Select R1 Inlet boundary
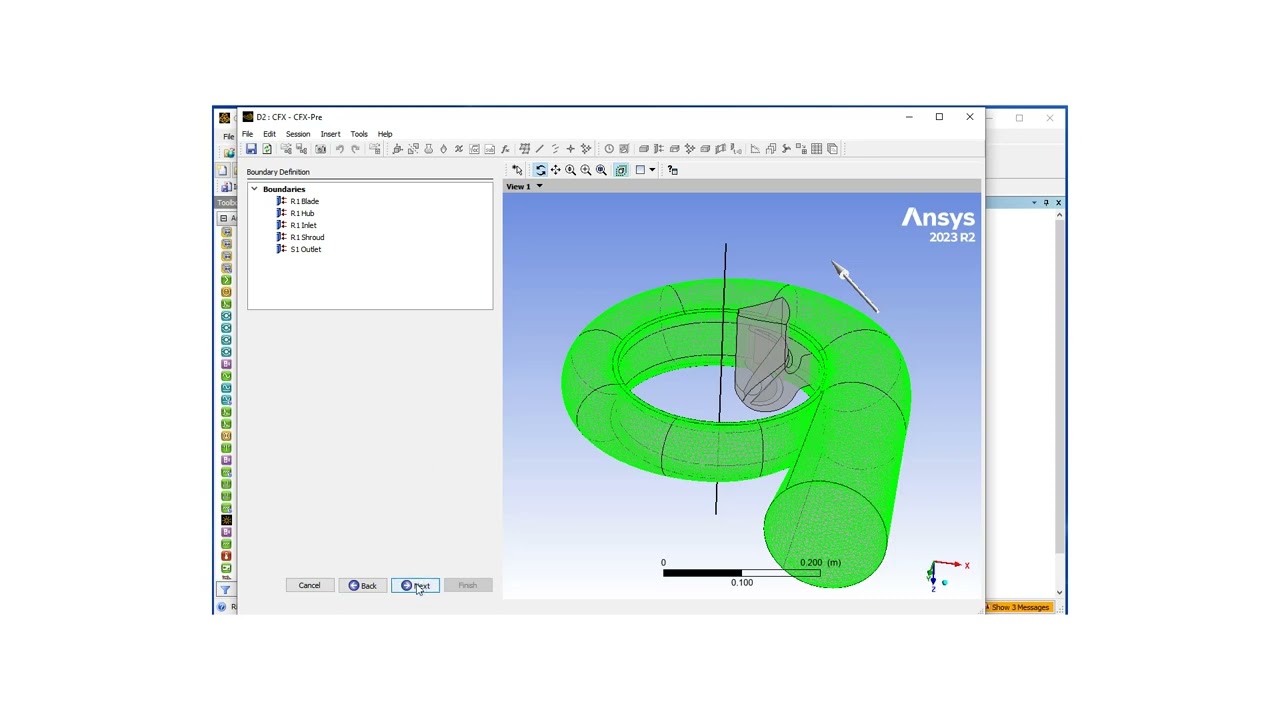The height and width of the screenshot is (720, 1280). coord(303,225)
